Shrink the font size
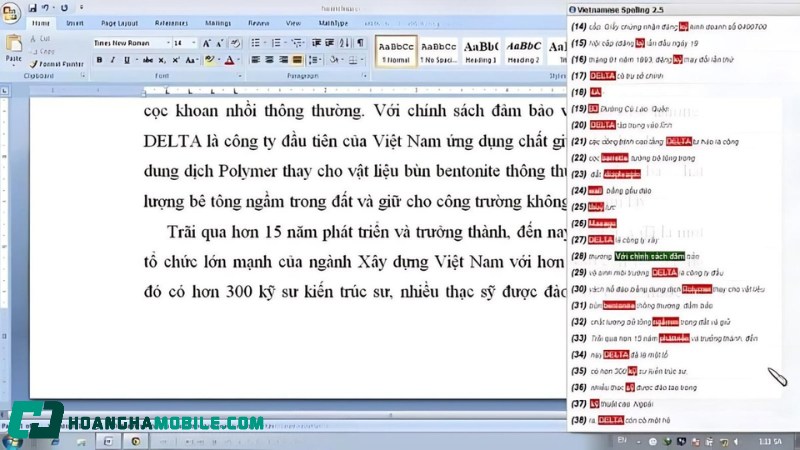Screen dimensions: 800x450 (x=220, y=43)
